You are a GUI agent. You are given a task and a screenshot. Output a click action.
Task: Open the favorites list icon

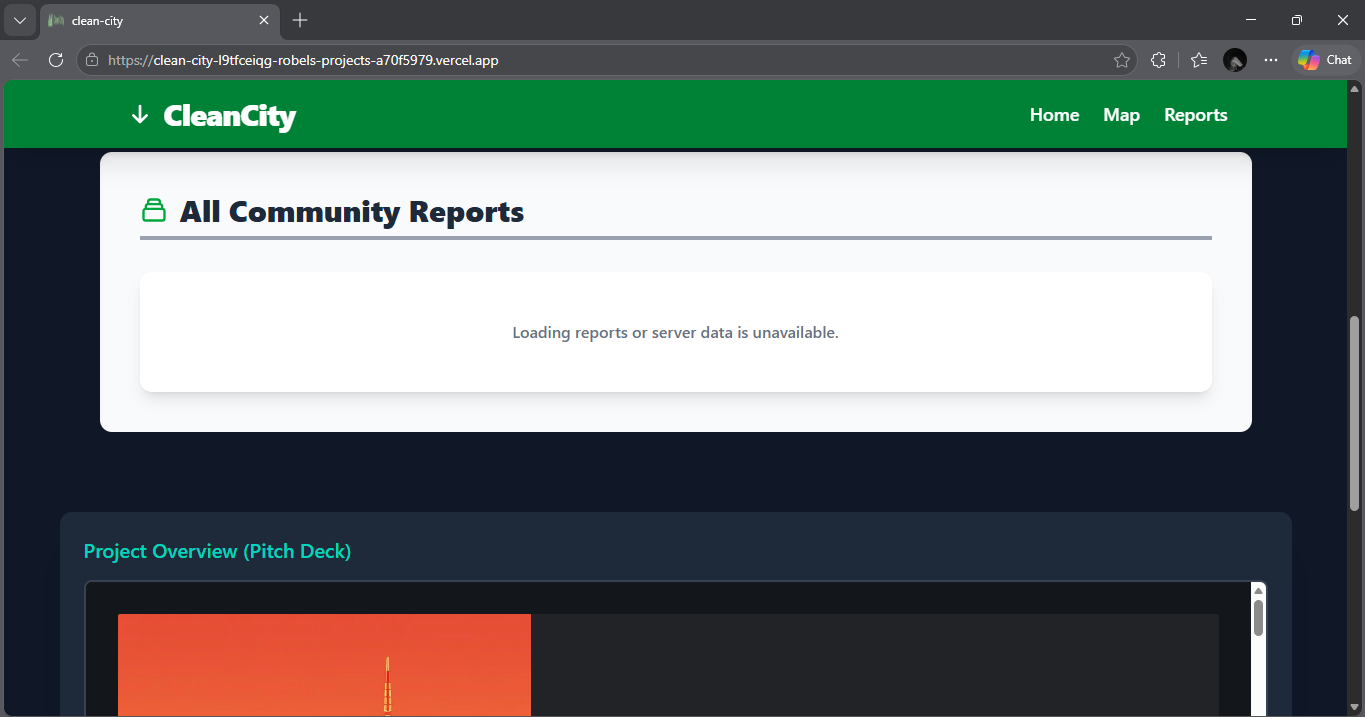(1199, 60)
